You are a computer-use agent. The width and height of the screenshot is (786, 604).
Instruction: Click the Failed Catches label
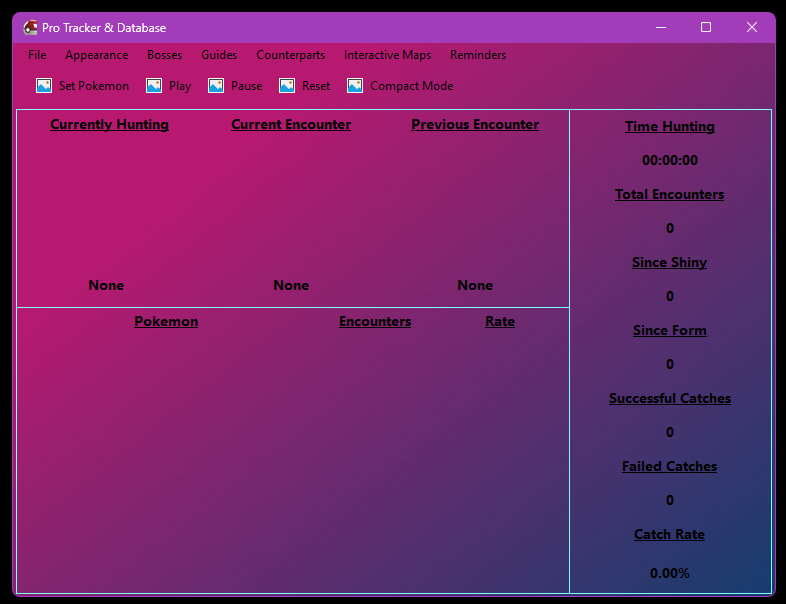(670, 466)
